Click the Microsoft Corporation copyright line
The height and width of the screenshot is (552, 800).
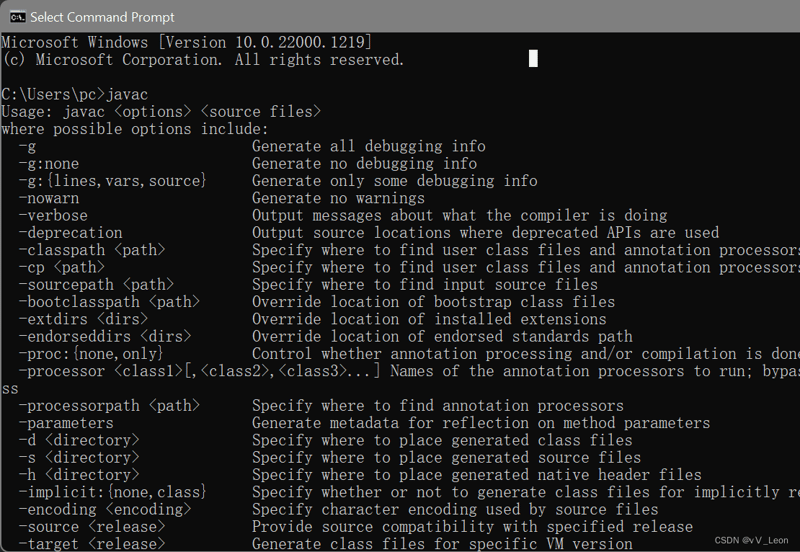[203, 60]
